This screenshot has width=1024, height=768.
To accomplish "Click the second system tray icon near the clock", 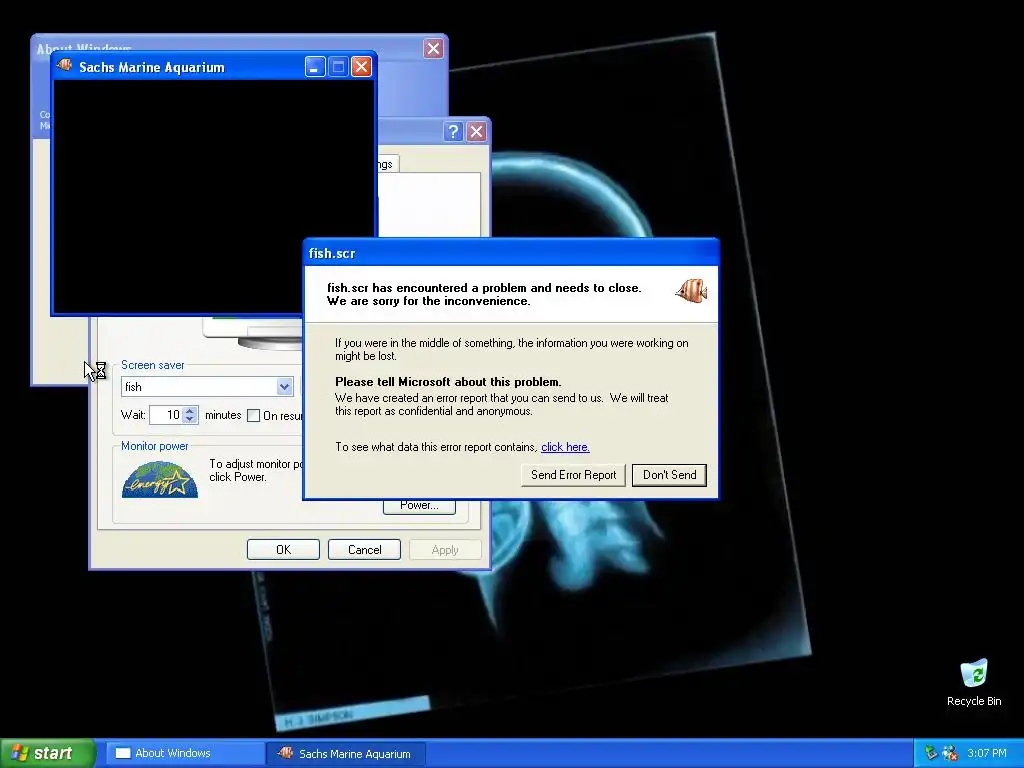I will pos(950,753).
